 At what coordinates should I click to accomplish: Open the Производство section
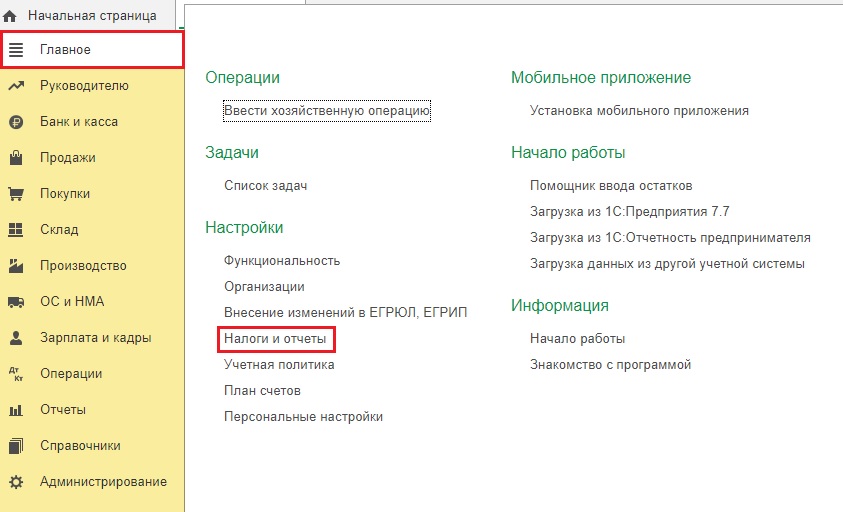(x=83, y=266)
